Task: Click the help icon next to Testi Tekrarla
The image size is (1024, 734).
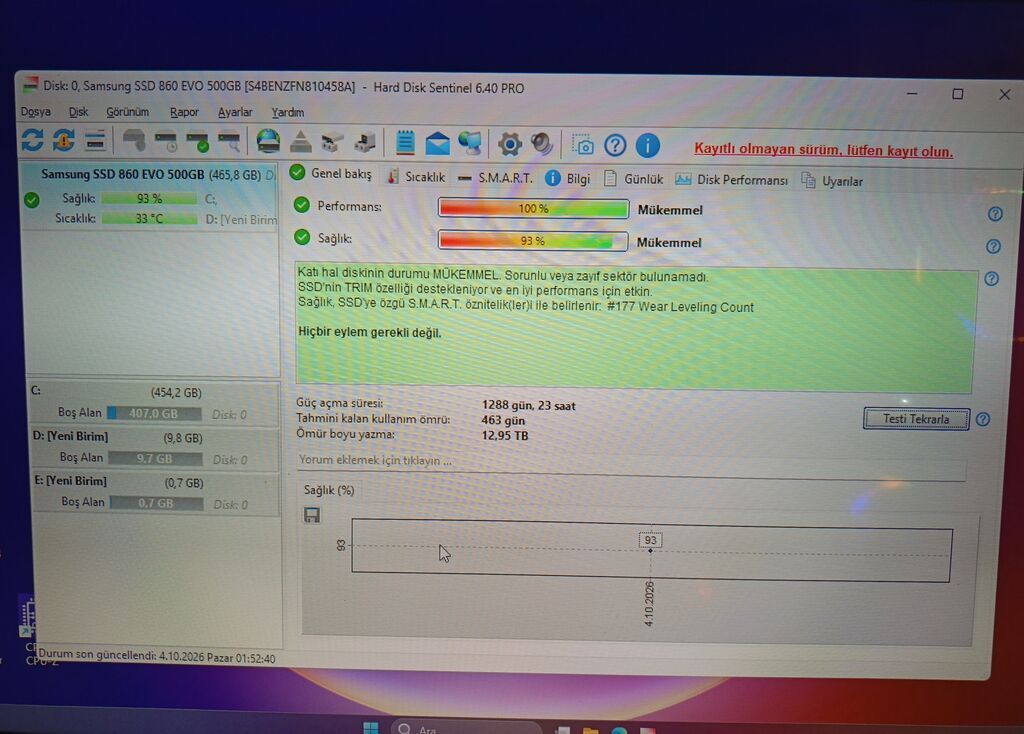Action: click(983, 419)
